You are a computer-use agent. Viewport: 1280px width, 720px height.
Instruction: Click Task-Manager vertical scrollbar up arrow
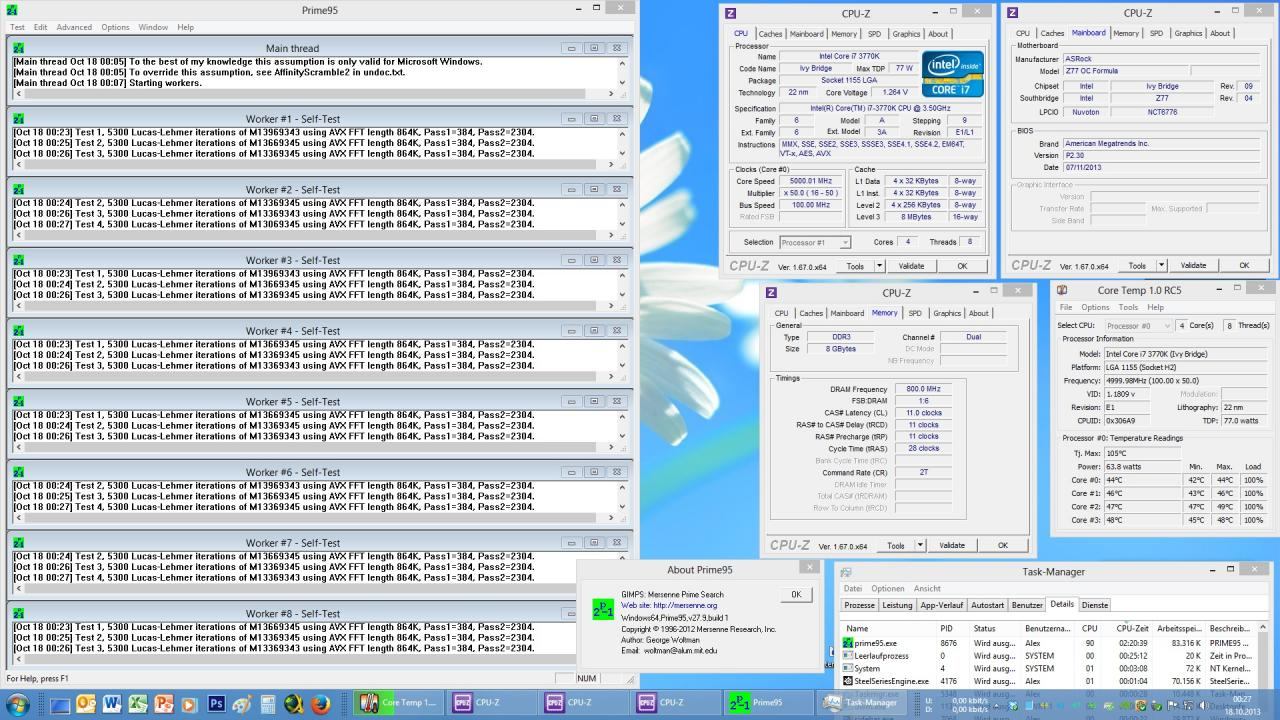tap(1262, 628)
